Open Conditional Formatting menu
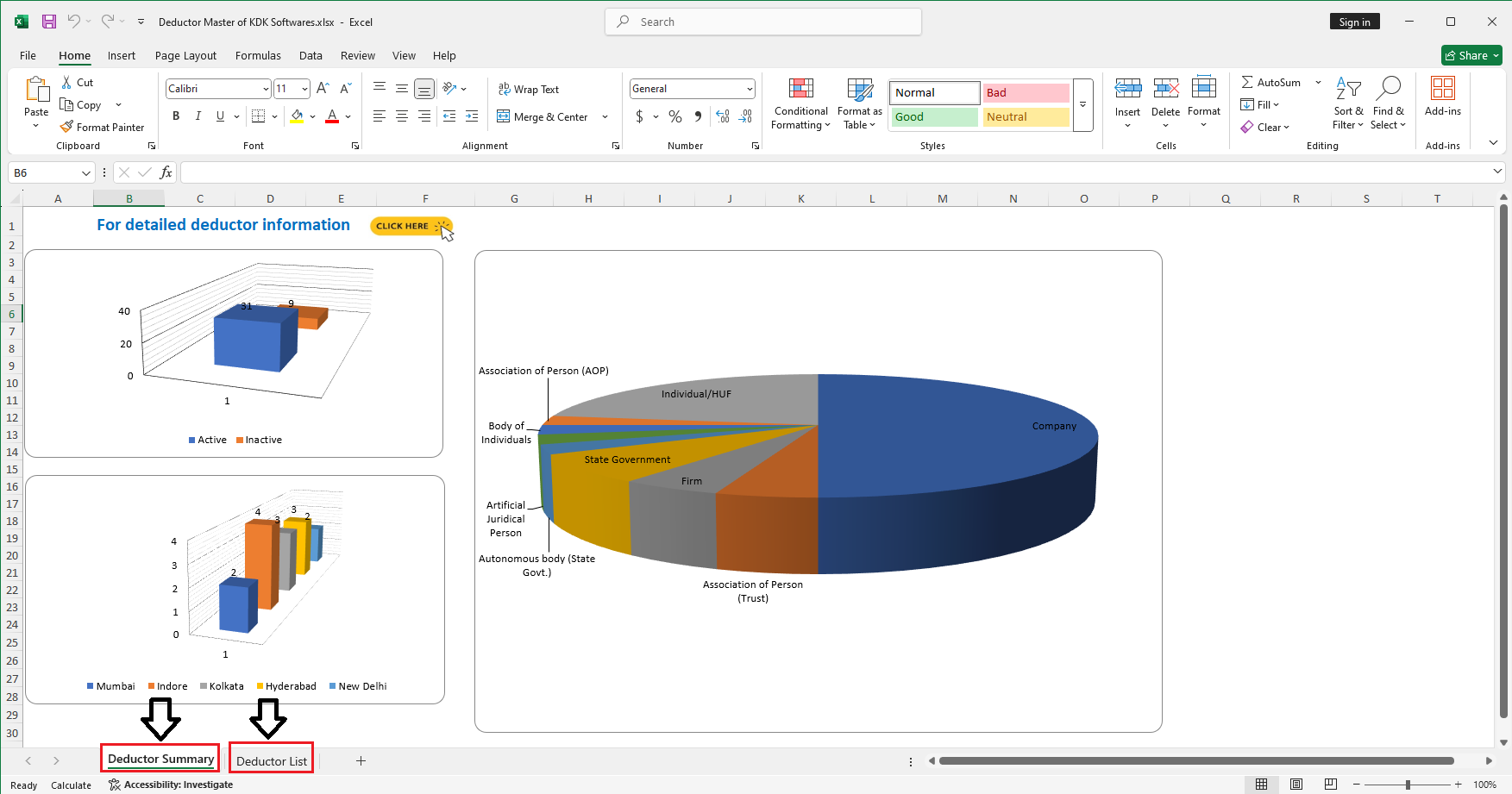The image size is (1512, 794). [x=800, y=104]
